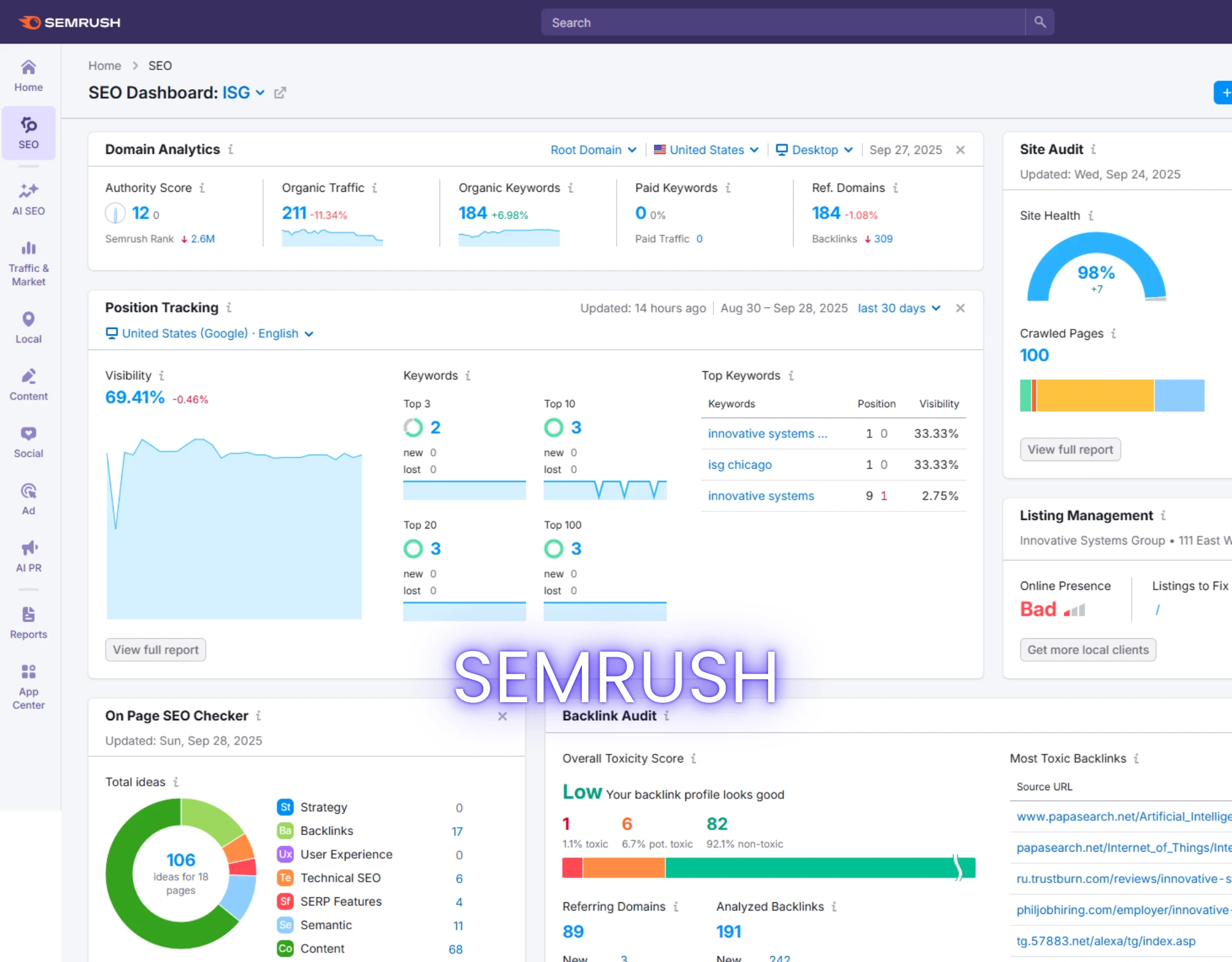Select Local in the left sidebar
Screen dimensions: 1232x962
(28, 326)
